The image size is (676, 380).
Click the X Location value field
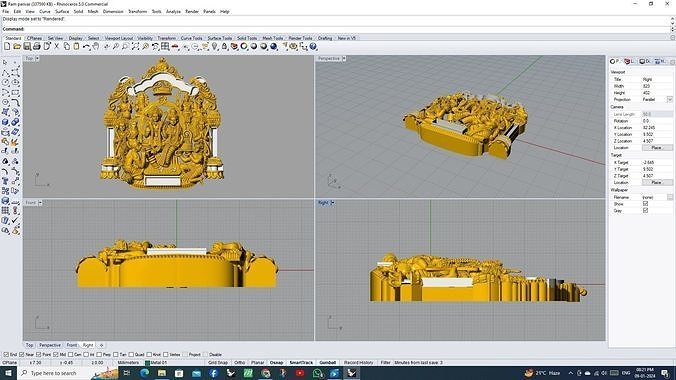[657, 128]
